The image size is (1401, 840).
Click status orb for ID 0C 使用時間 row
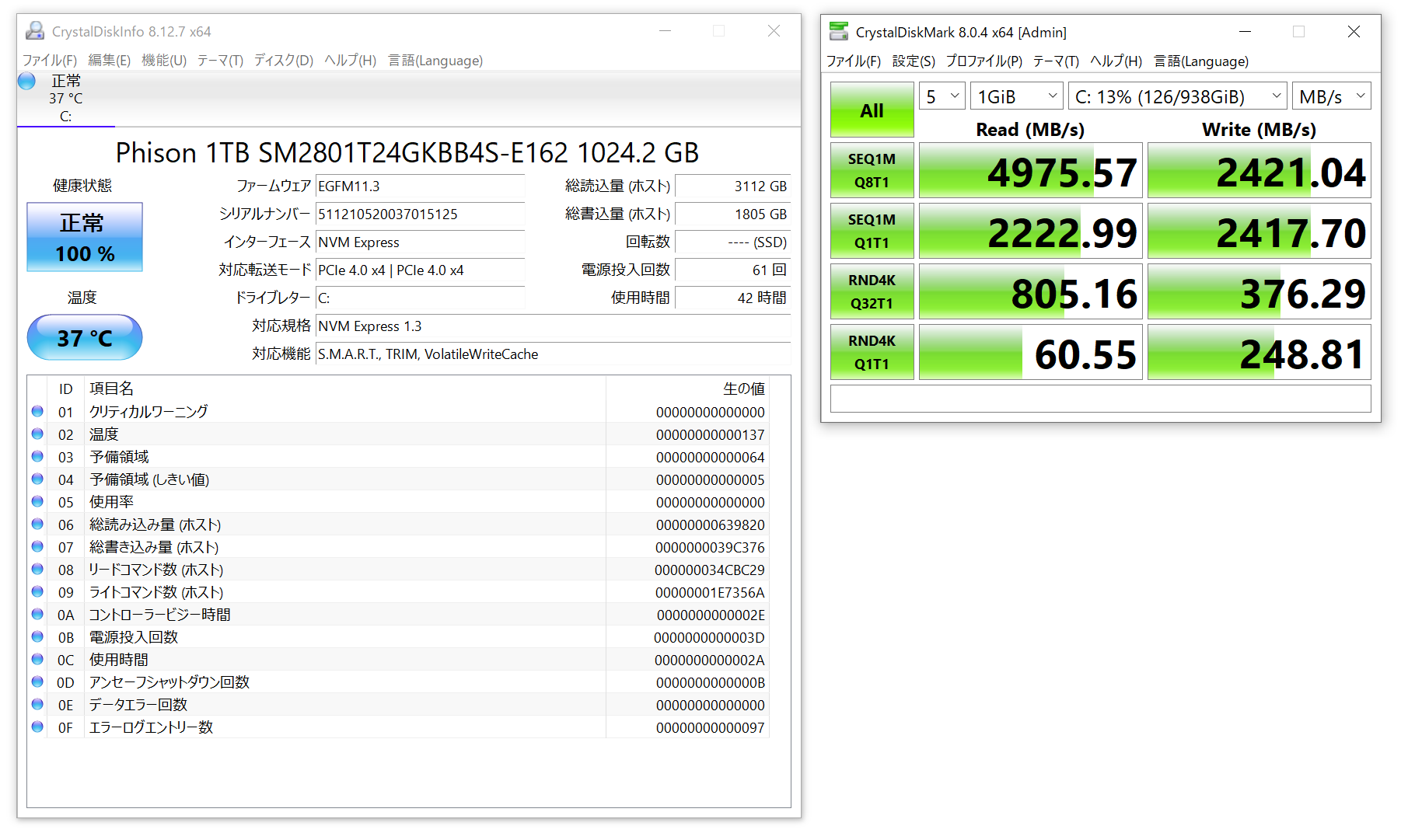click(x=37, y=659)
